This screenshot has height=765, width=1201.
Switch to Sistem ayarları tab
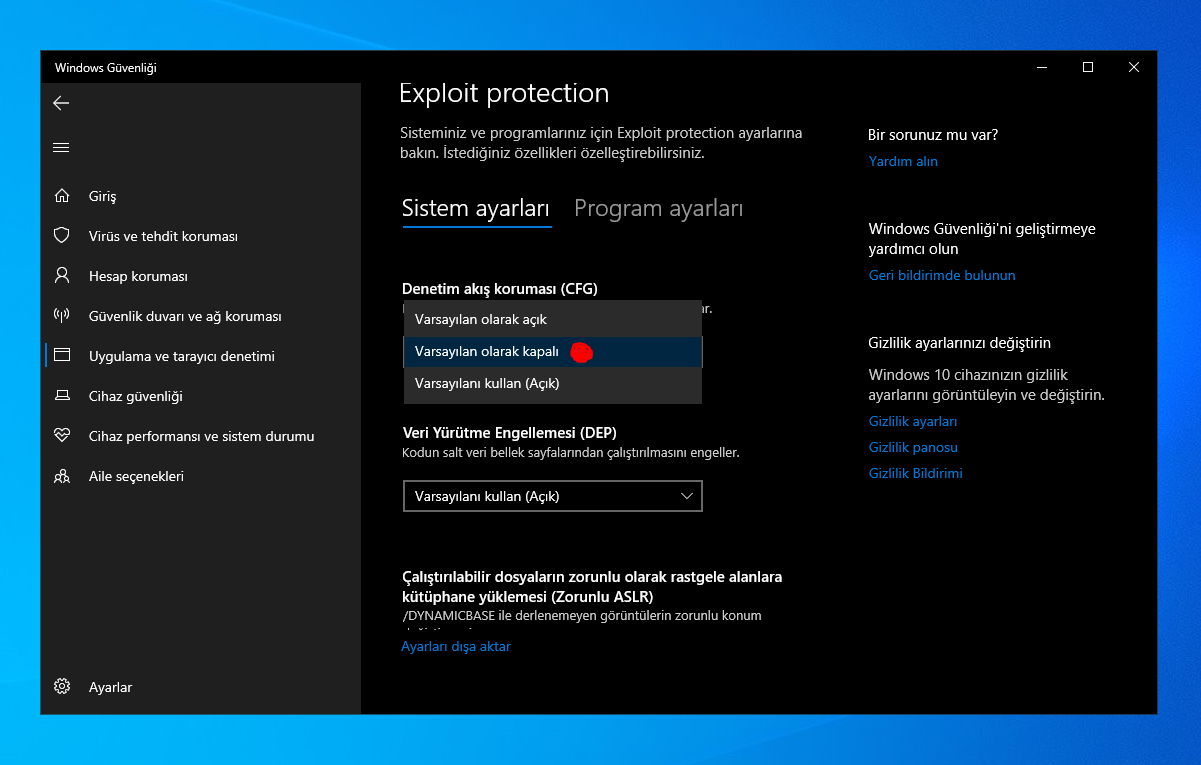pyautogui.click(x=476, y=209)
